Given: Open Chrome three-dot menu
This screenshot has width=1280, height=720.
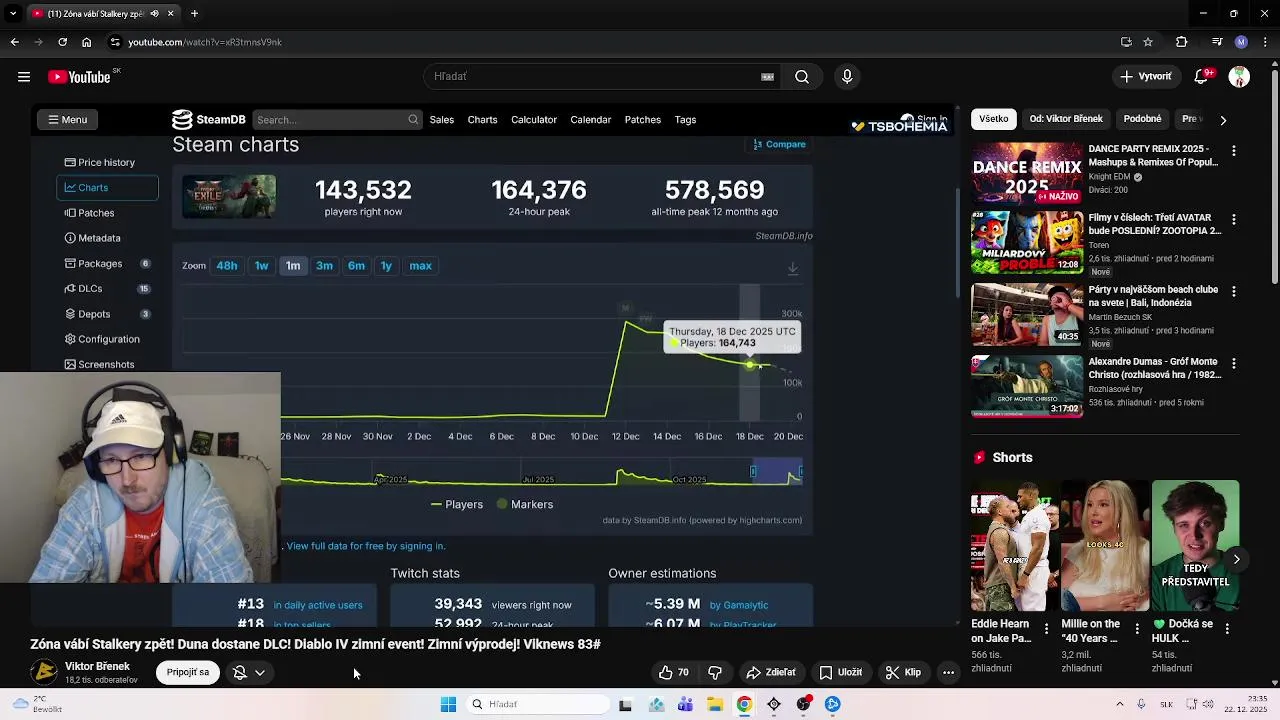Looking at the screenshot, I should (1264, 42).
